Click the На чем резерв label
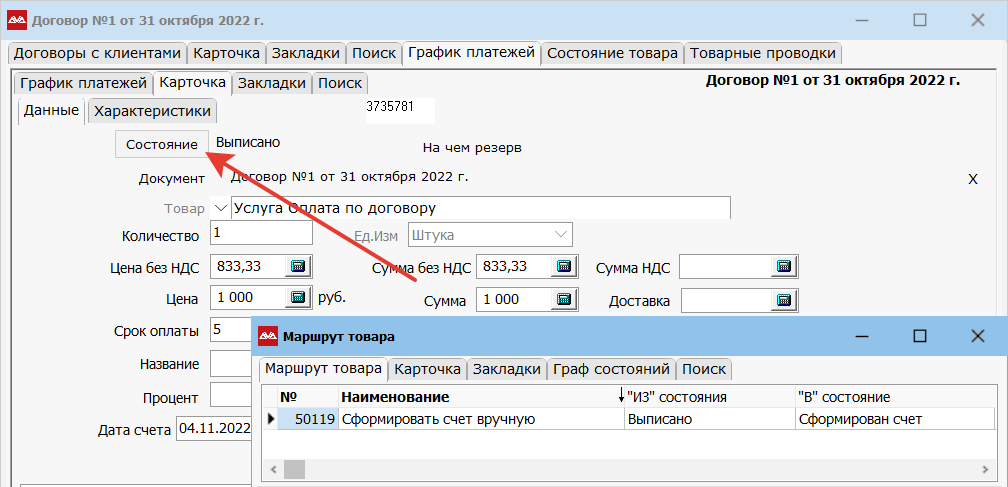The height and width of the screenshot is (487, 1008). [x=472, y=148]
